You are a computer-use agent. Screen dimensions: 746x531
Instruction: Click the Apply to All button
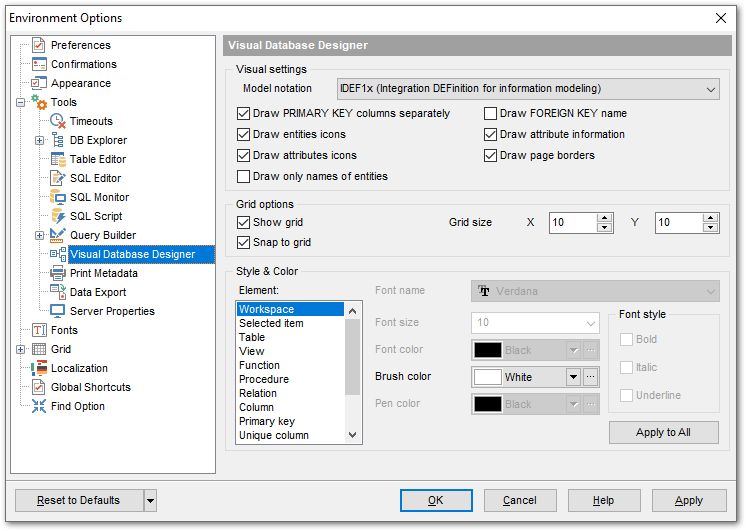[664, 433]
